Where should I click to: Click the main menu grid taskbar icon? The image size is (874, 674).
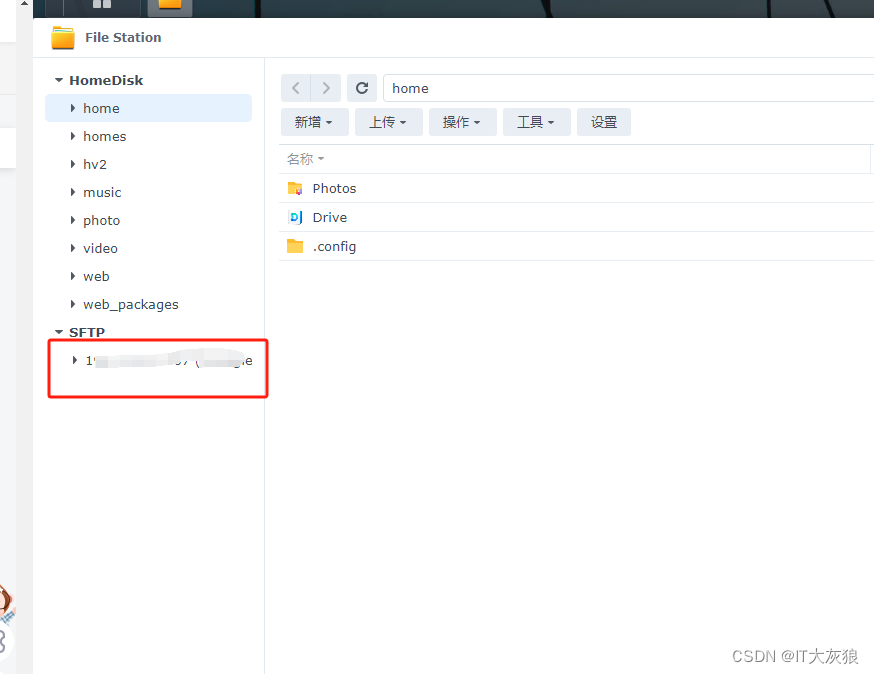102,6
